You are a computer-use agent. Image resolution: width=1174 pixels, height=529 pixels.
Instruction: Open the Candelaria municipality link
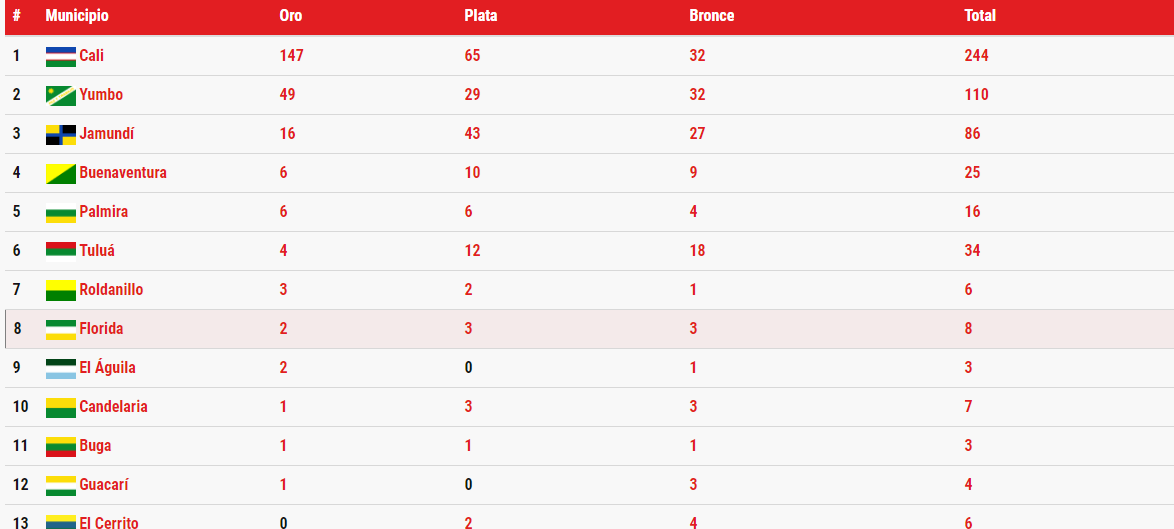(113, 407)
